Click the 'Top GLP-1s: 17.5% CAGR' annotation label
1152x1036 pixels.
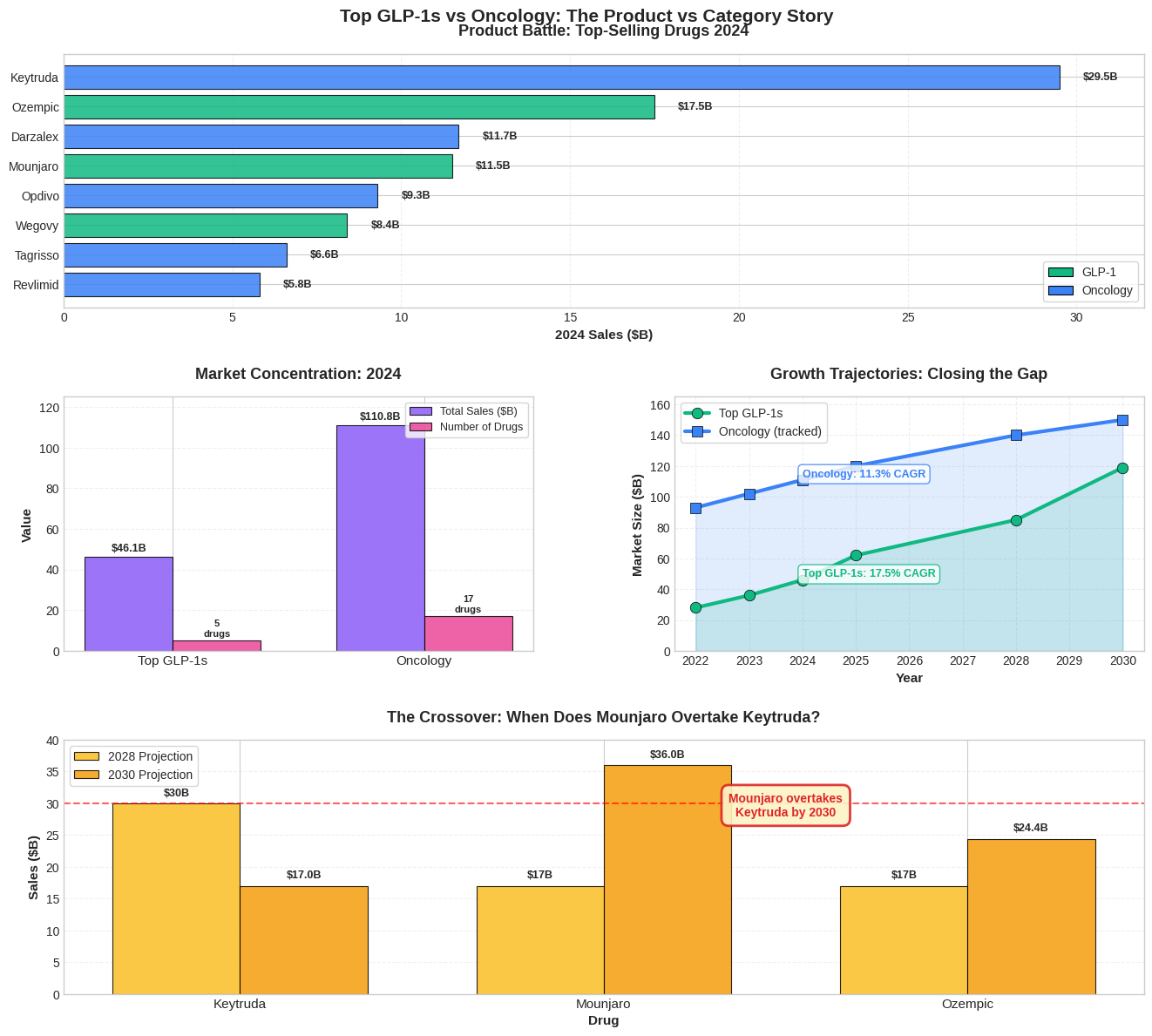click(x=869, y=573)
